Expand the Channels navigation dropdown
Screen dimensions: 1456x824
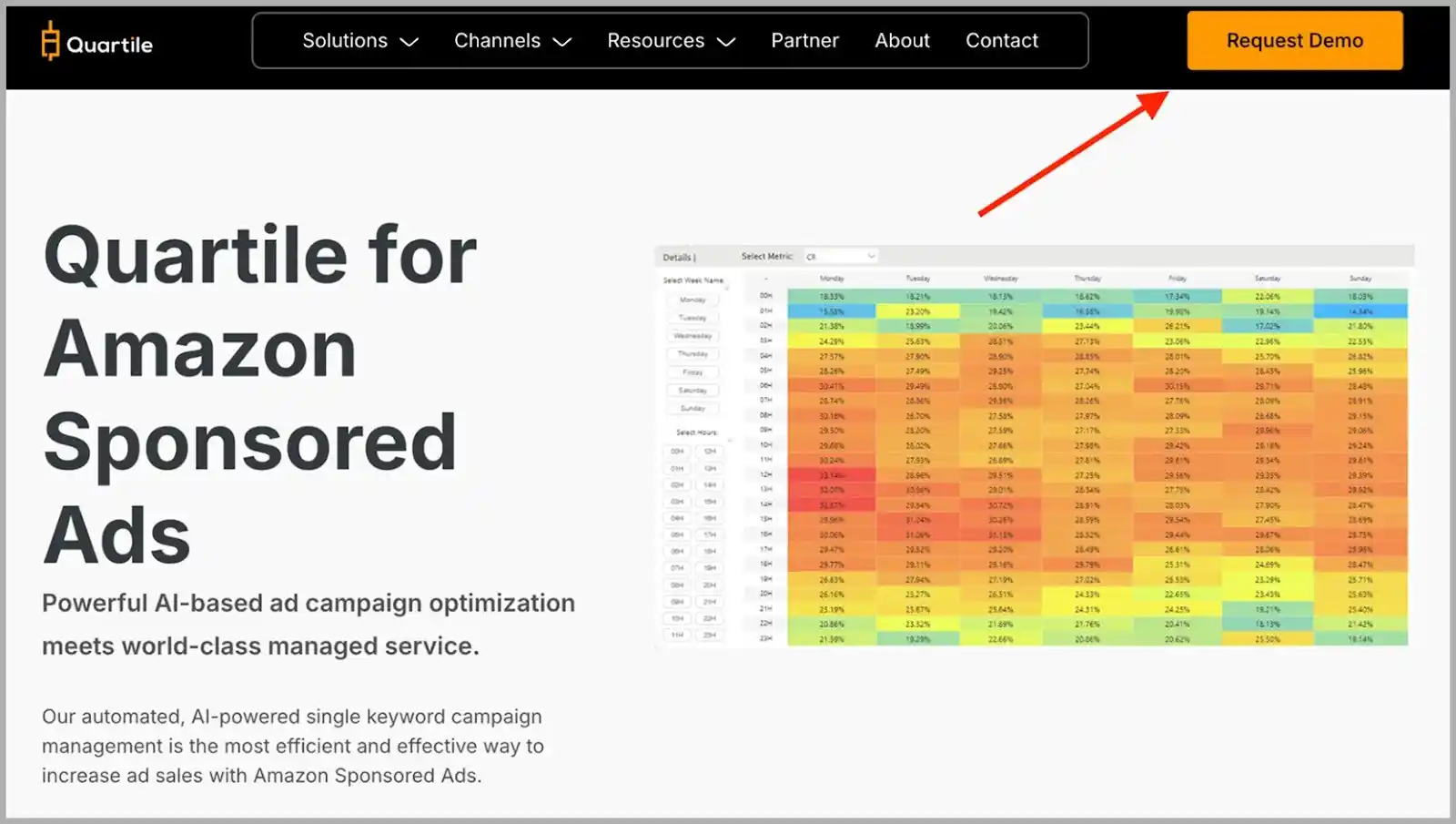point(511,40)
